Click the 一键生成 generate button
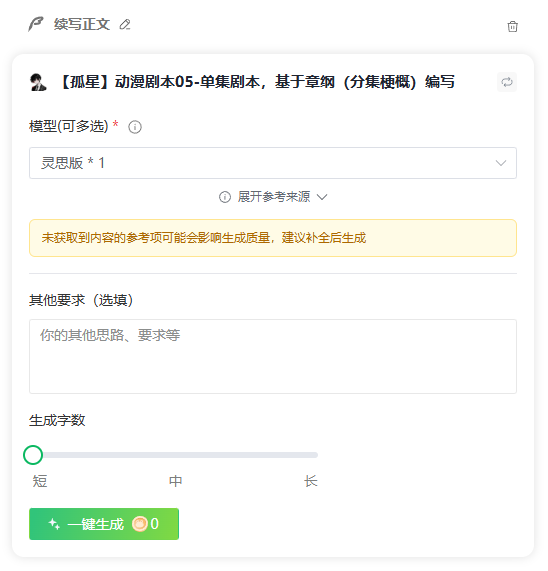 (x=104, y=524)
